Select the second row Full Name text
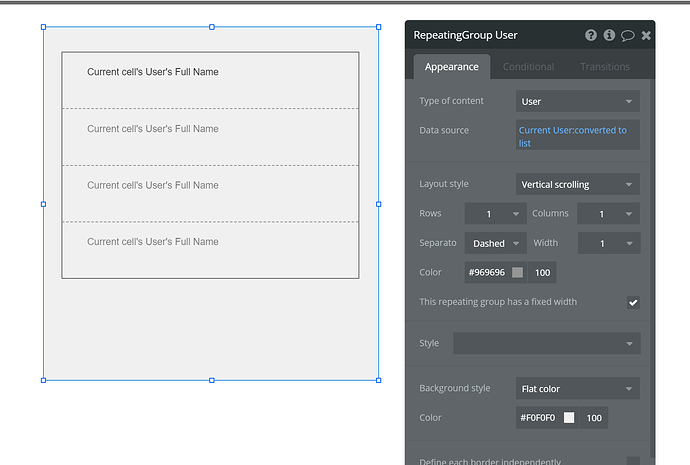The height and width of the screenshot is (465, 690). [x=153, y=128]
